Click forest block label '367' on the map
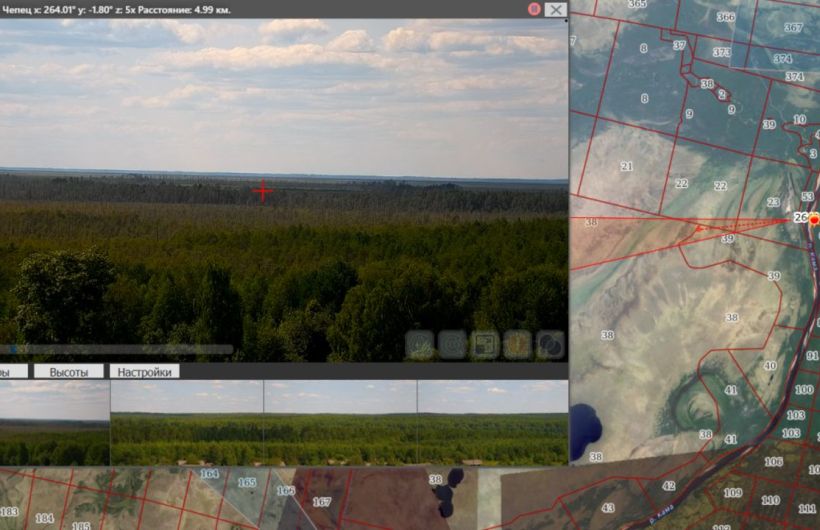This screenshot has height=530, width=820. [x=793, y=27]
